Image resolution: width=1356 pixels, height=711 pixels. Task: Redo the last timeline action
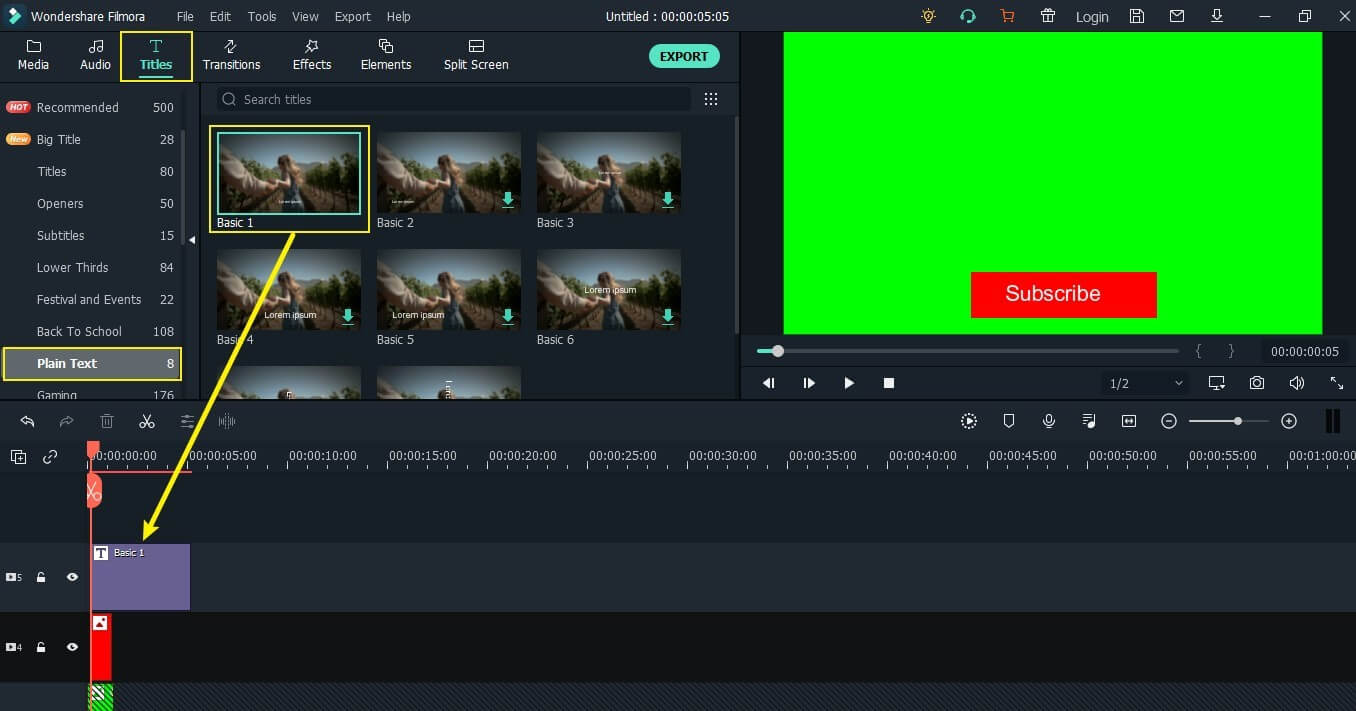point(67,421)
